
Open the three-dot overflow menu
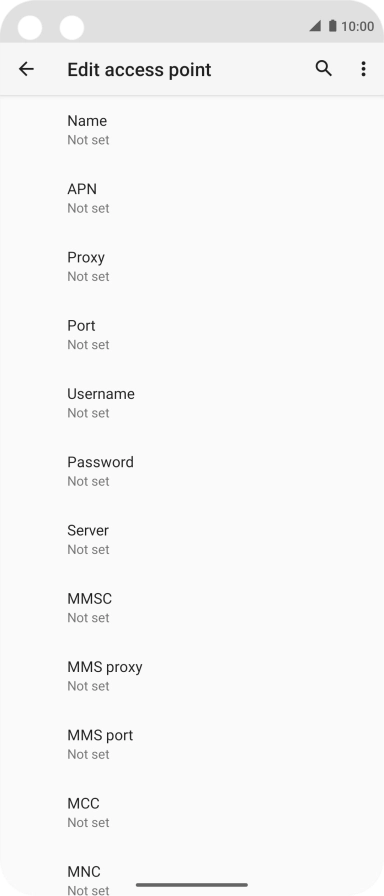363,69
